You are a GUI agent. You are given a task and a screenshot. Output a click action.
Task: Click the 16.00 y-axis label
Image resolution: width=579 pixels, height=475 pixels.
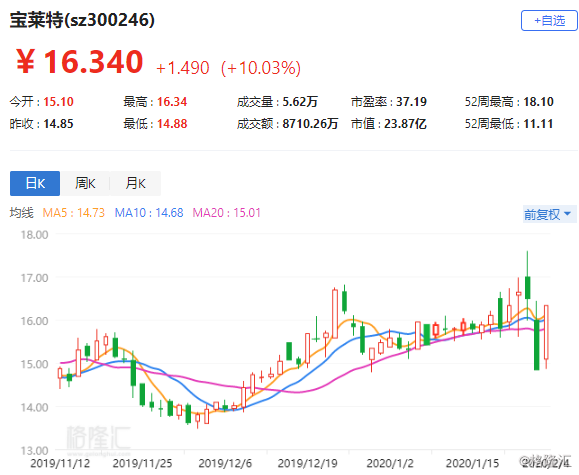coord(35,321)
